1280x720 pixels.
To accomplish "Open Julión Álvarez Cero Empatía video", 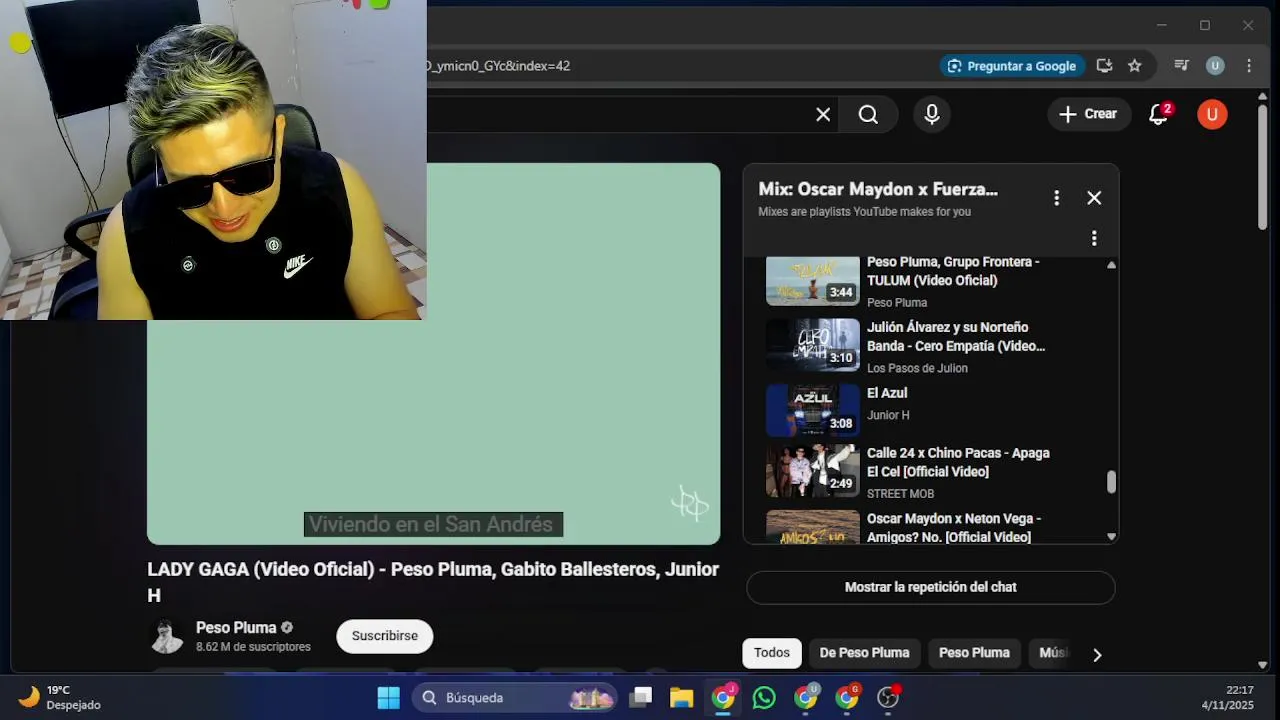I will click(x=956, y=337).
